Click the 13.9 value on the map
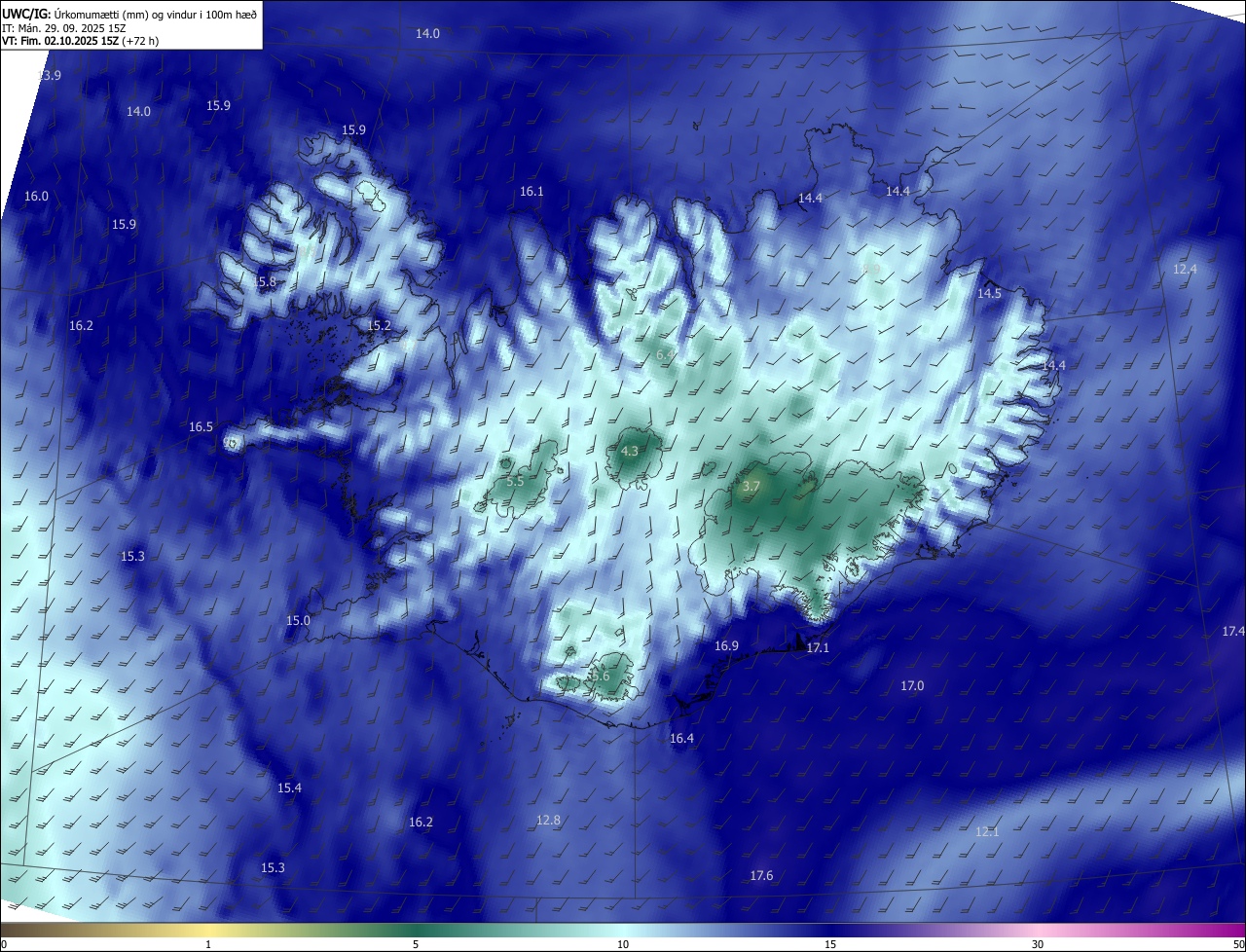1246x952 pixels. coord(49,75)
